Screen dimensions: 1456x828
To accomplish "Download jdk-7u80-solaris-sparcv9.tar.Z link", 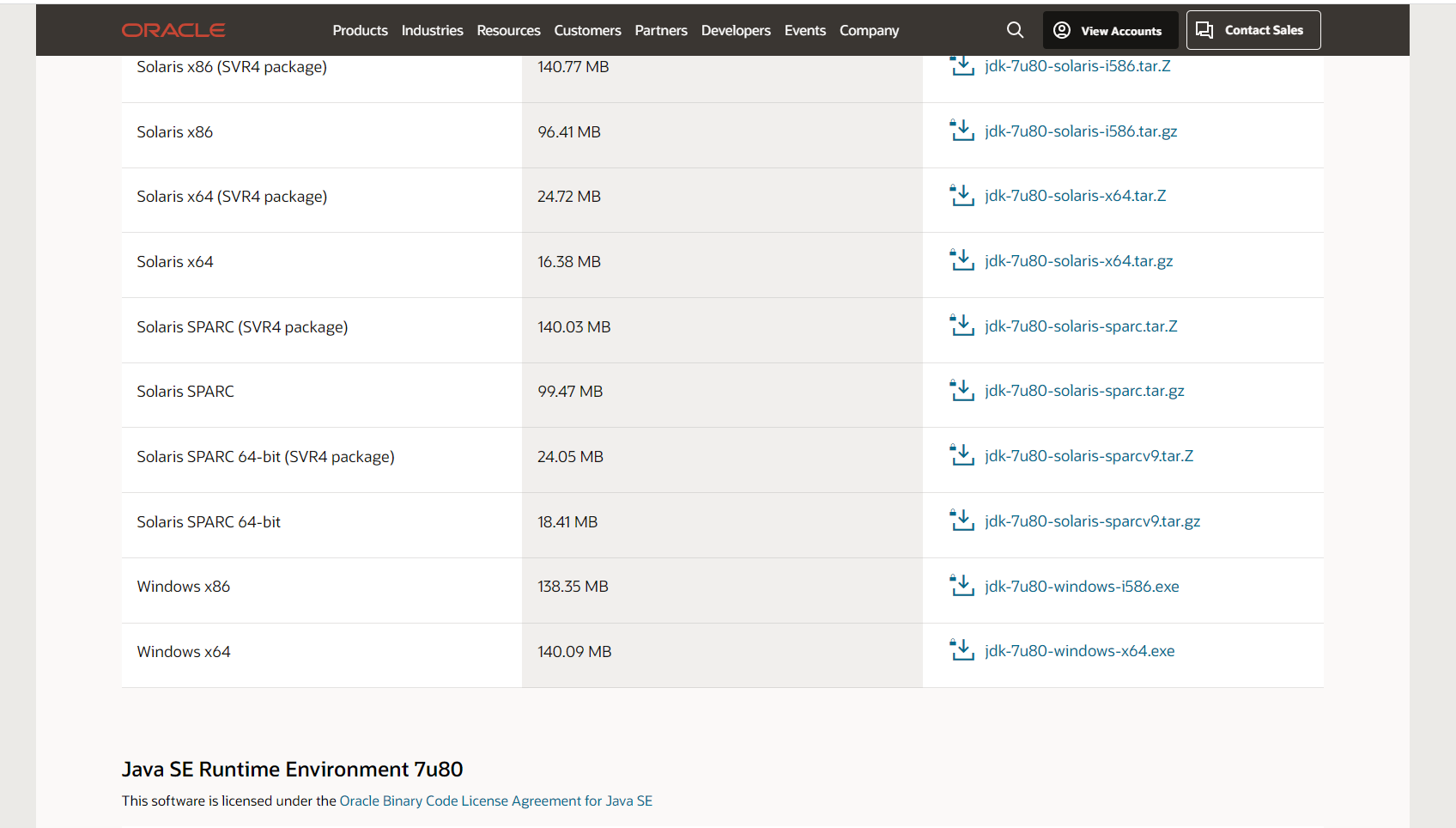I will [x=1089, y=456].
